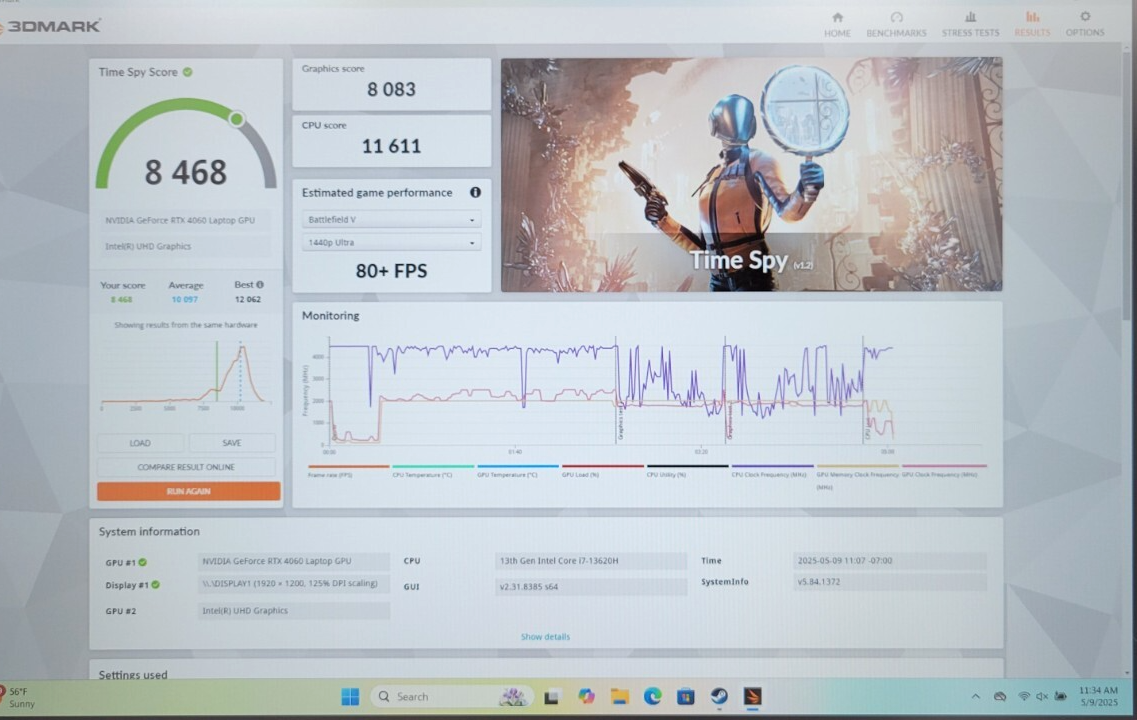This screenshot has height=720, width=1137.
Task: Click the green check beside Display #1
Action: point(156,584)
